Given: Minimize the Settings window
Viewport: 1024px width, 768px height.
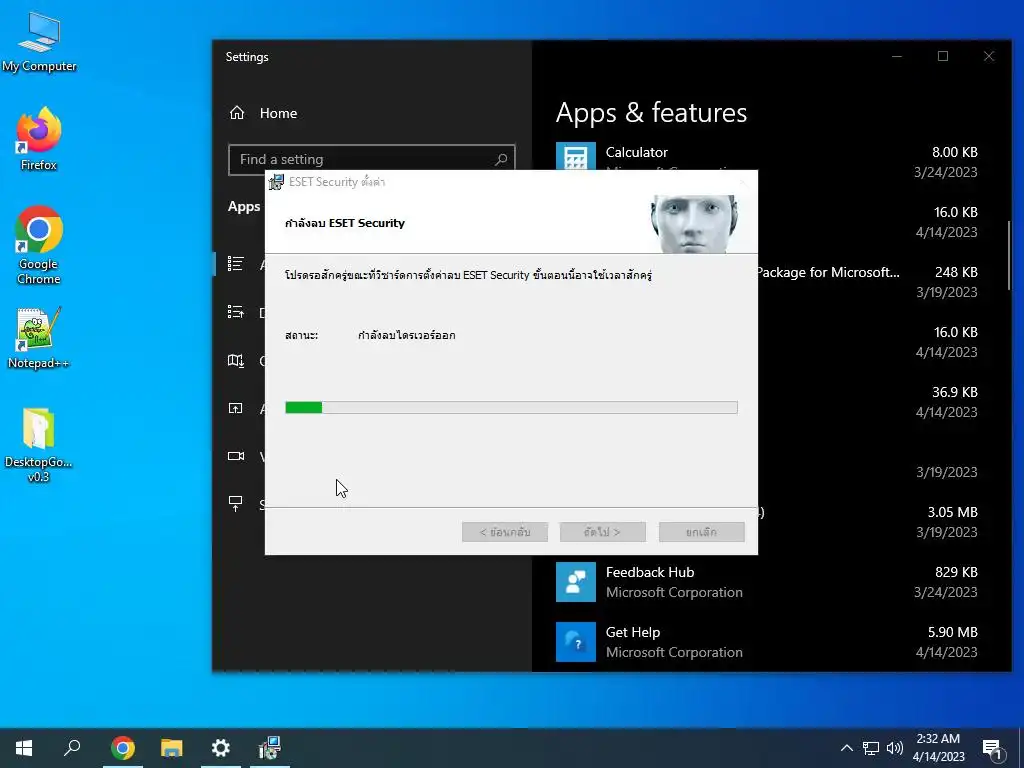Looking at the screenshot, I should [897, 56].
